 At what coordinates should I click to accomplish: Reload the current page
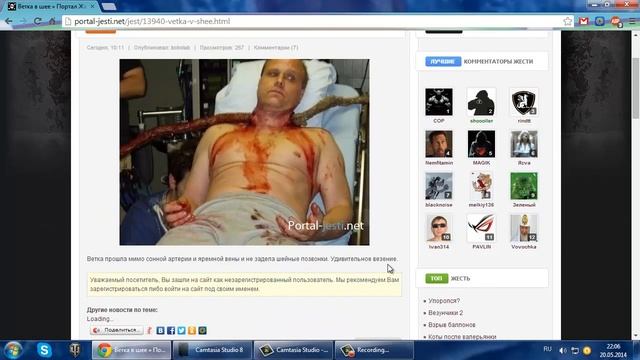point(38,21)
